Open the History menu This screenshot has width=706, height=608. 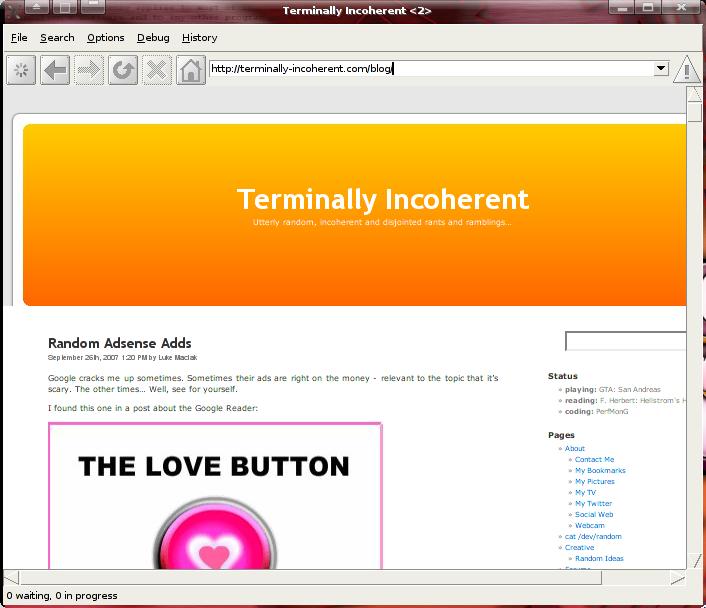199,38
